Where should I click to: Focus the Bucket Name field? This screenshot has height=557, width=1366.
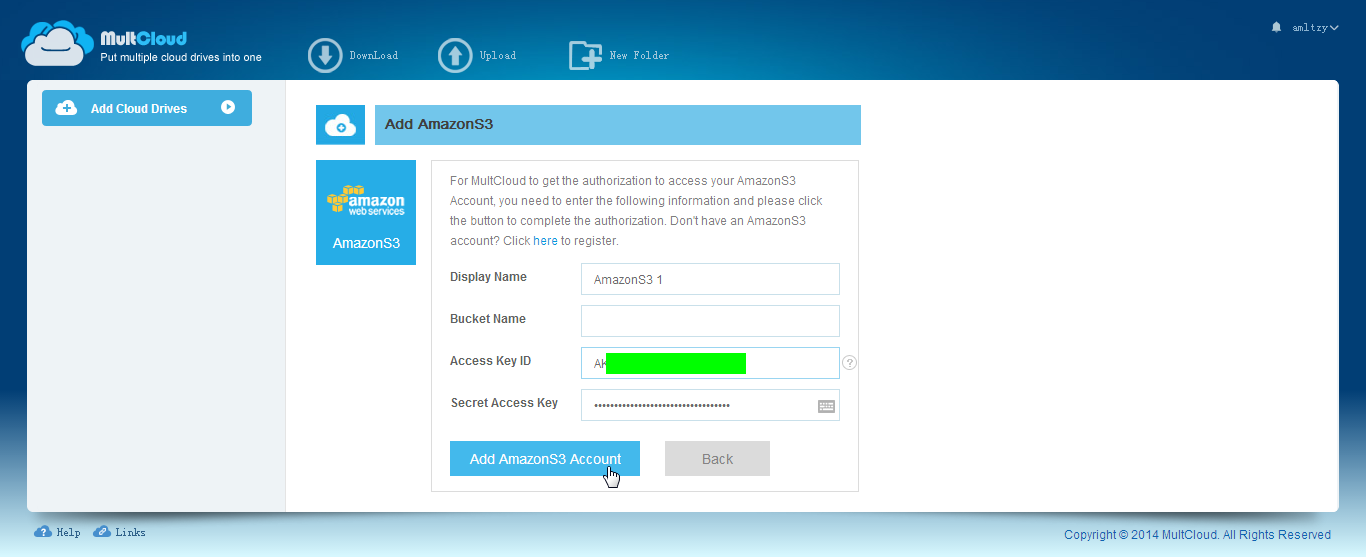pos(710,321)
